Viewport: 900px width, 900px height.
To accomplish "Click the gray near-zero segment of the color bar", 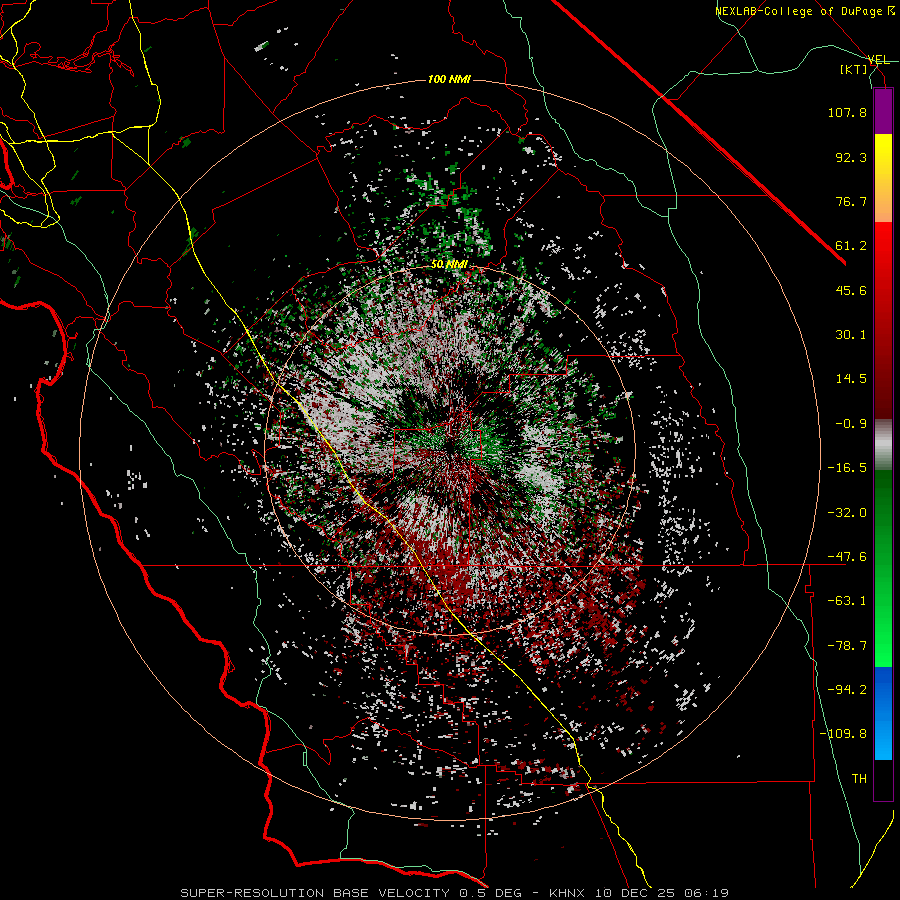I will click(x=883, y=445).
